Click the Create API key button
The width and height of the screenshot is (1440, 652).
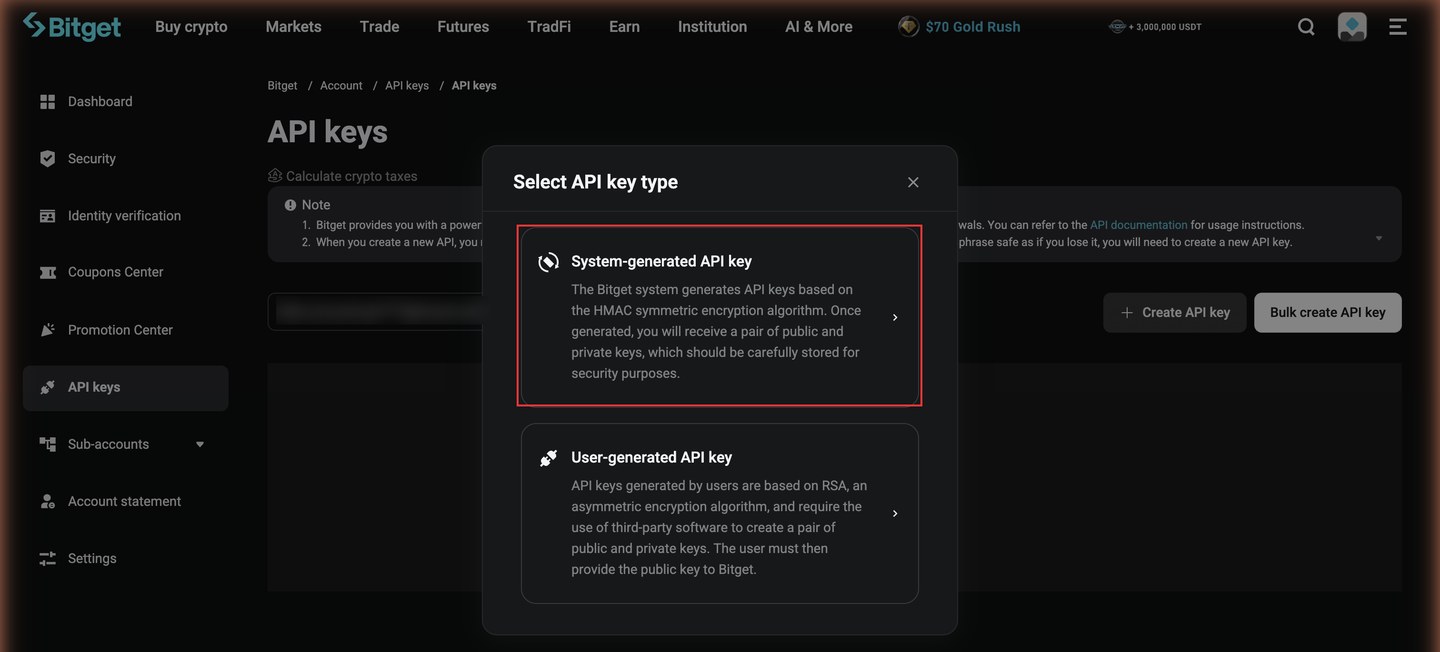point(1175,313)
